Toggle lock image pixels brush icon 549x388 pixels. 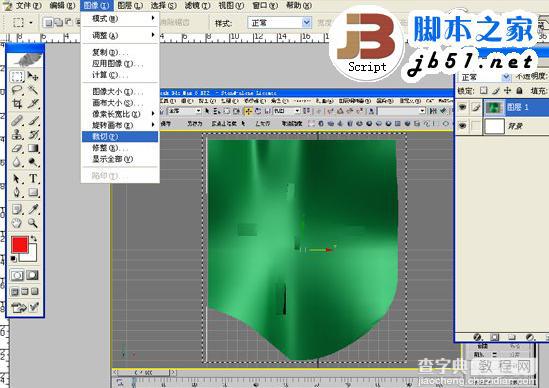pyautogui.click(x=496, y=91)
